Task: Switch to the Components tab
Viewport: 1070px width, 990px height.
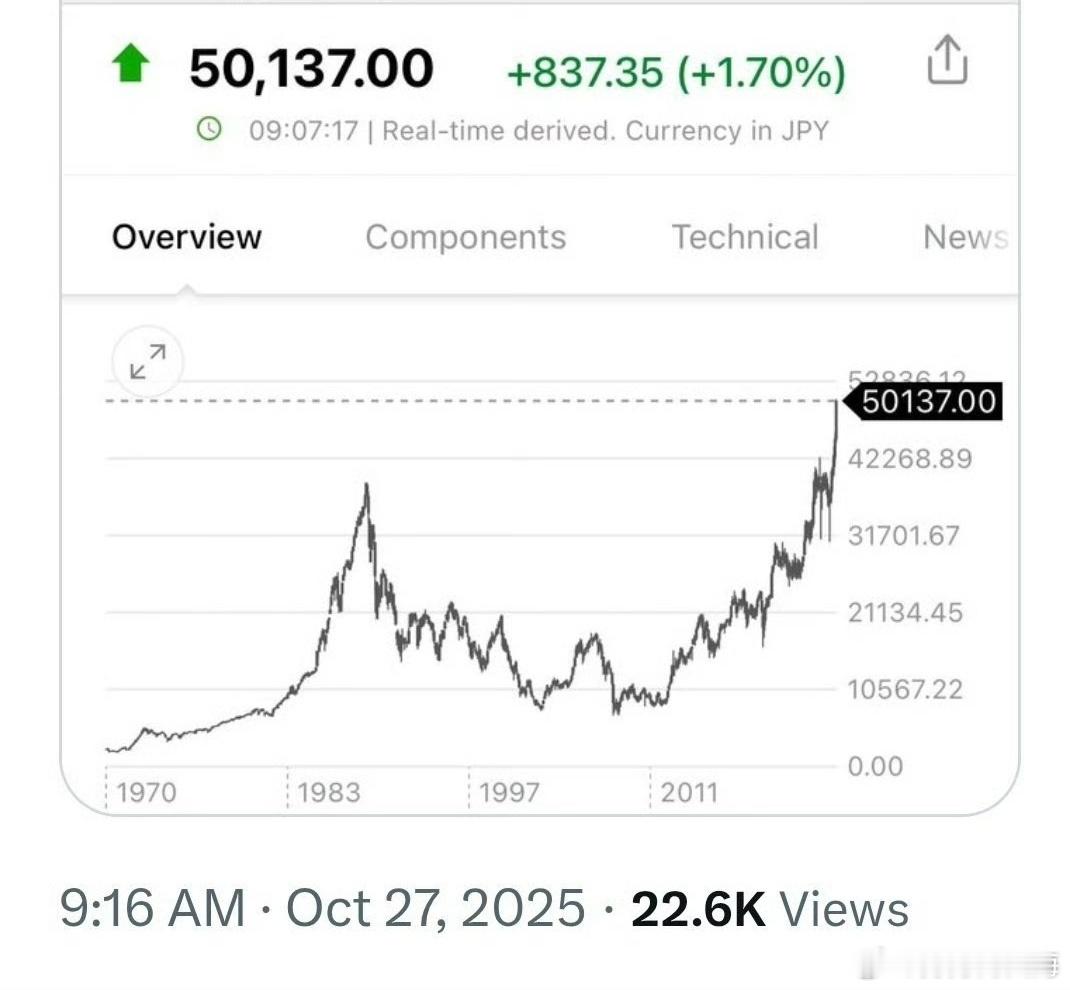Action: tap(466, 237)
